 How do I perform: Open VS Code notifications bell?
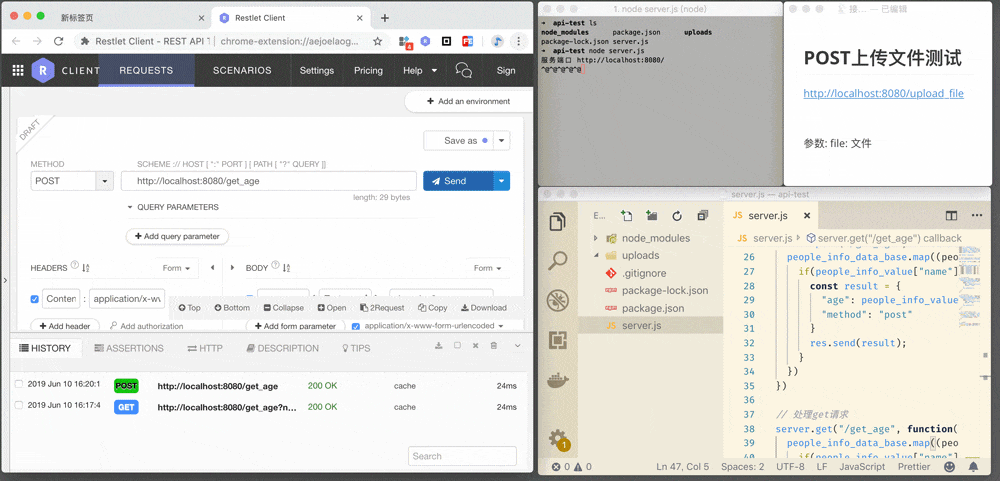coord(974,466)
